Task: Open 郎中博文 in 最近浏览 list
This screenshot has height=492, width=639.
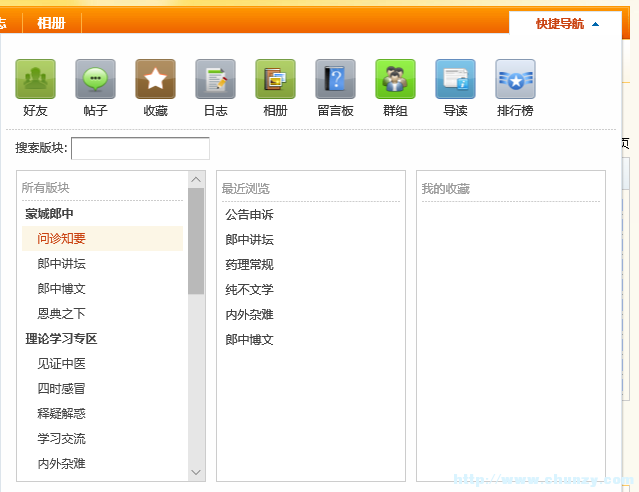Action: click(x=249, y=340)
